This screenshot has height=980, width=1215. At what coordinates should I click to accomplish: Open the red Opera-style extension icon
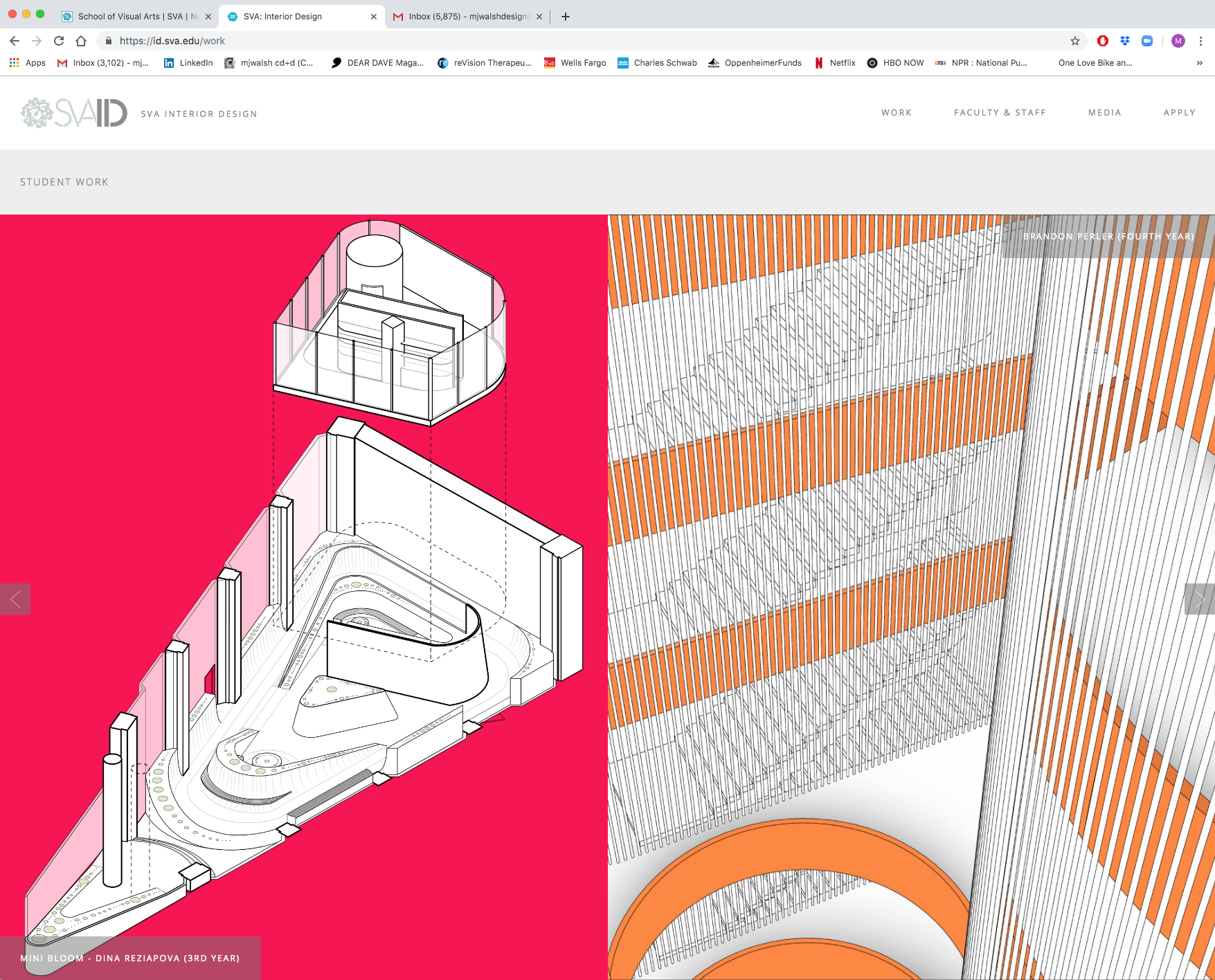[x=1103, y=41]
